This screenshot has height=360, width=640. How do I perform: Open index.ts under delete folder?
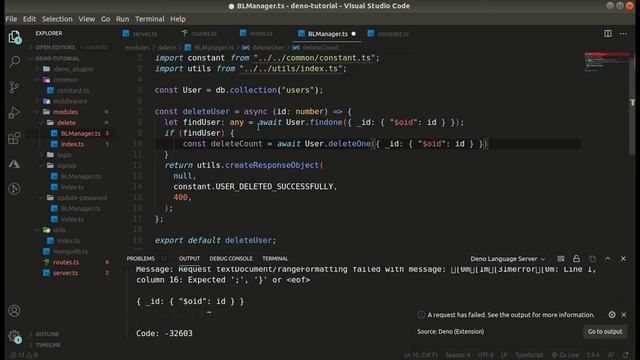click(72, 144)
